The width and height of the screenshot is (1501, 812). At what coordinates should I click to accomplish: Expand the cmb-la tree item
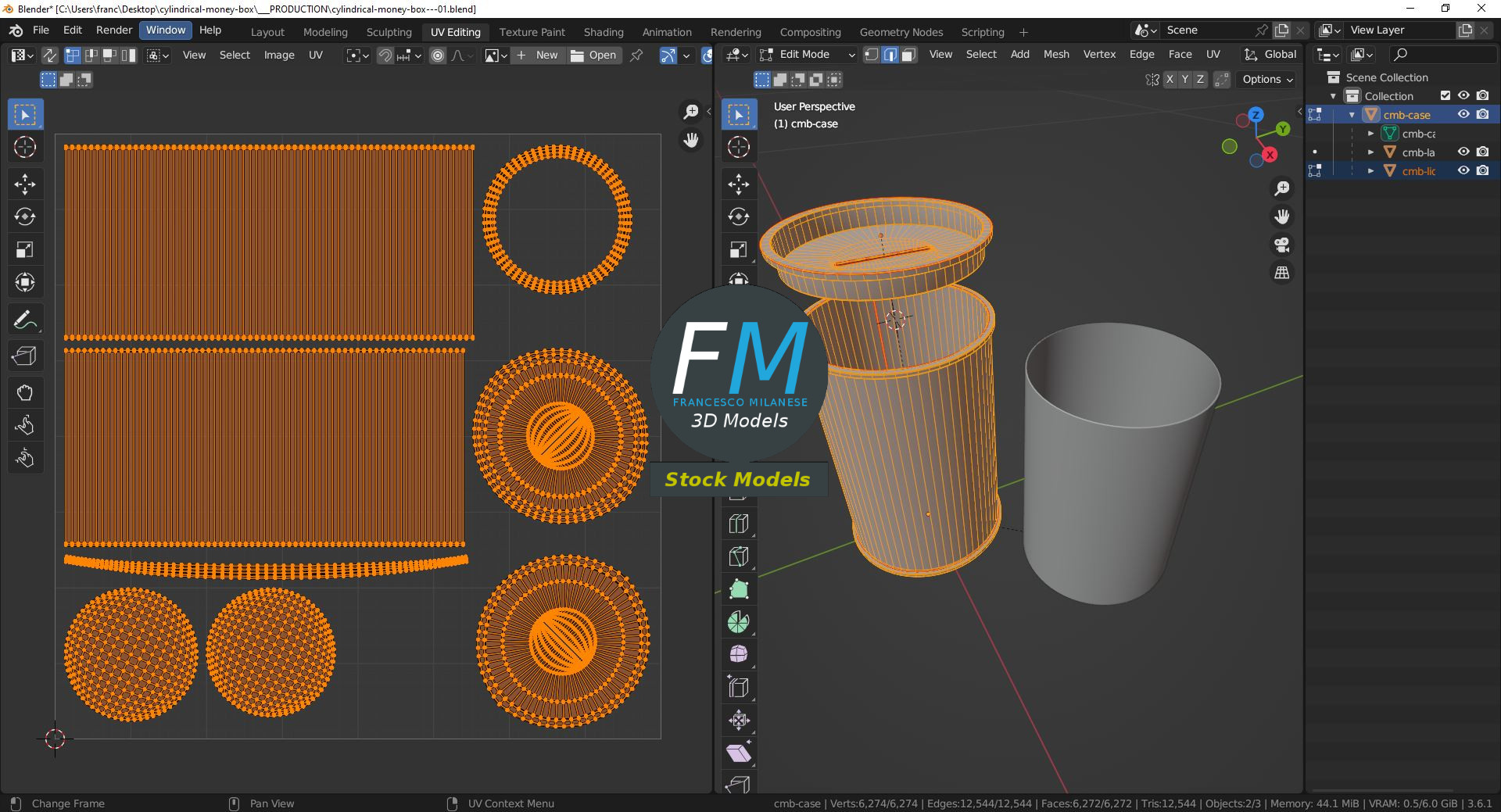pyautogui.click(x=1370, y=152)
